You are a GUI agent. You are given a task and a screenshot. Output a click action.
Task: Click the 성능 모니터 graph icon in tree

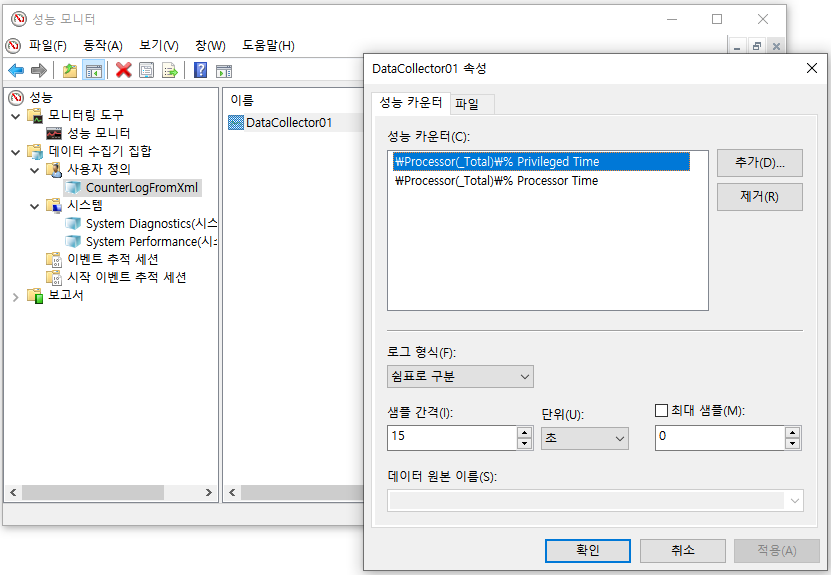(x=54, y=133)
